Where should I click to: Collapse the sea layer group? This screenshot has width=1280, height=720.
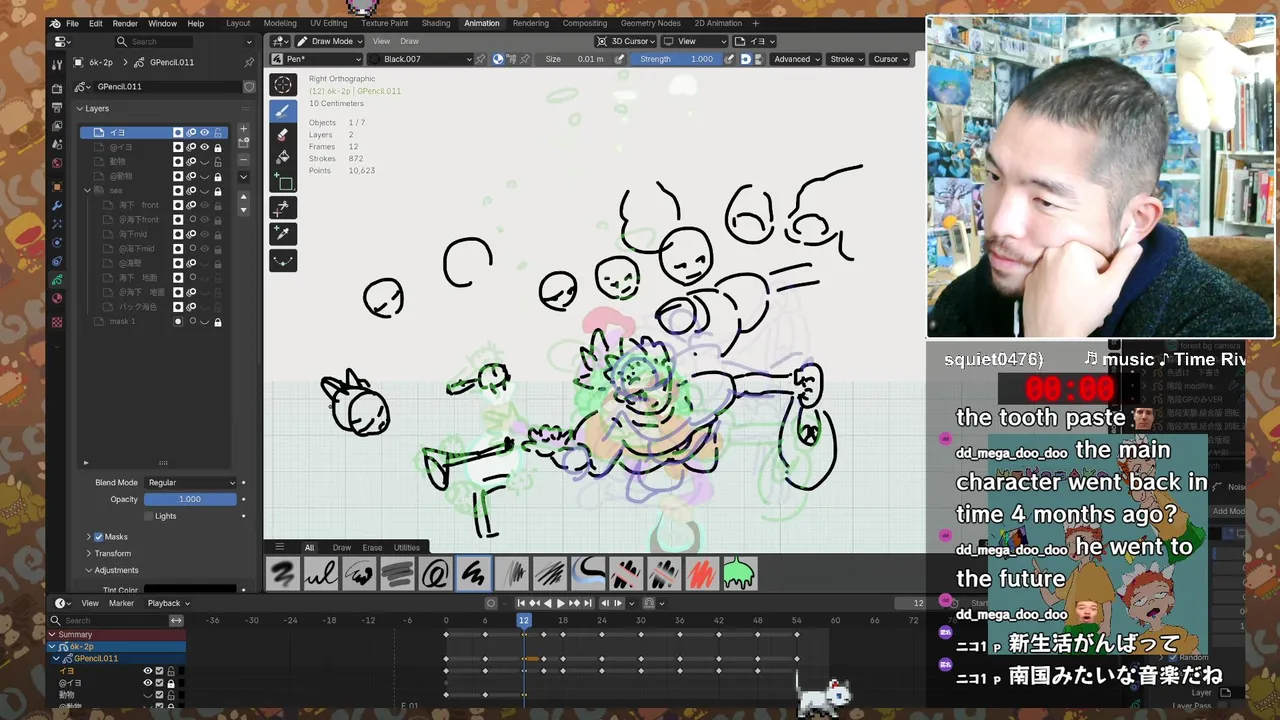(x=88, y=190)
